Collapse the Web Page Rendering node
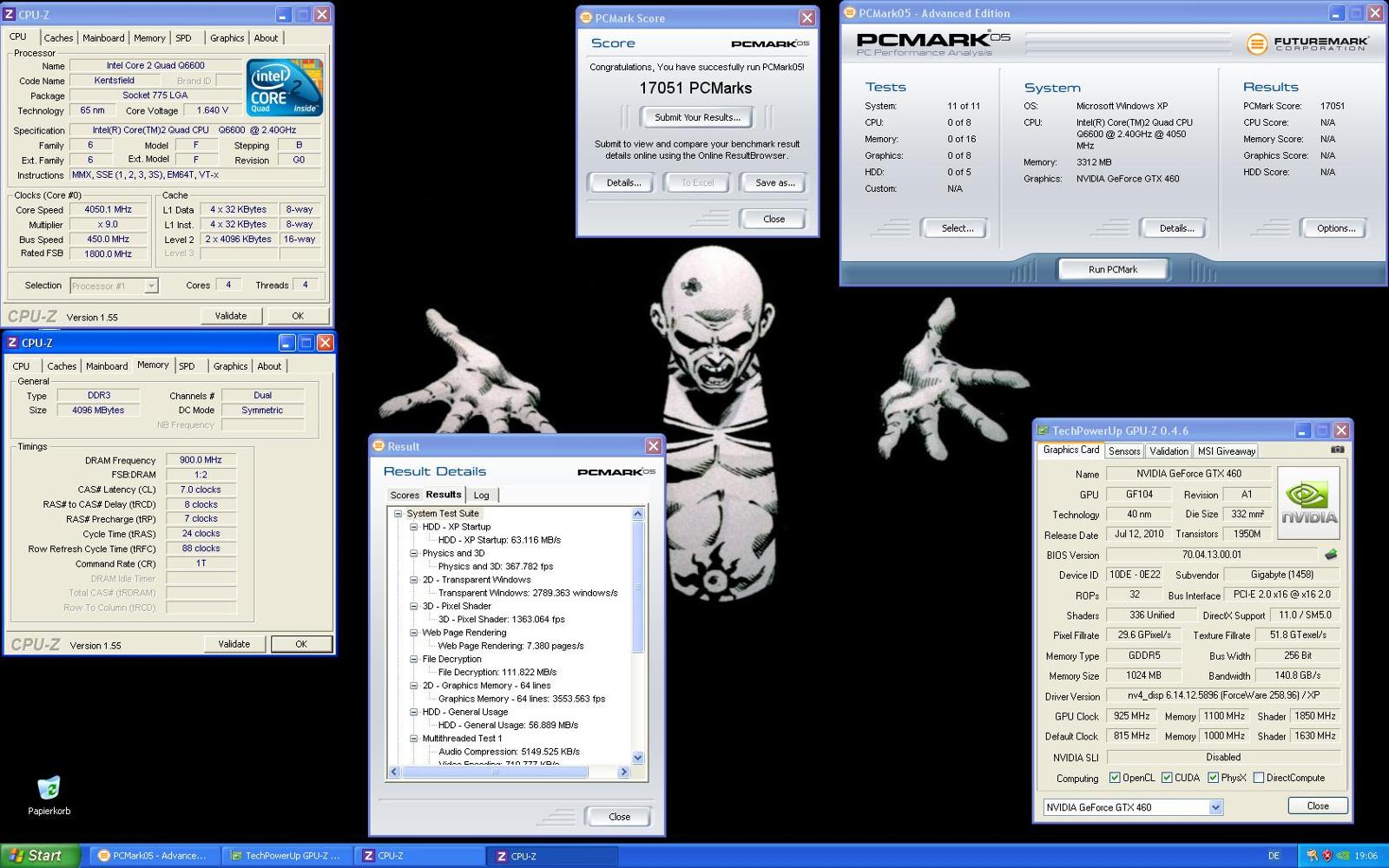1389x868 pixels. [x=414, y=633]
